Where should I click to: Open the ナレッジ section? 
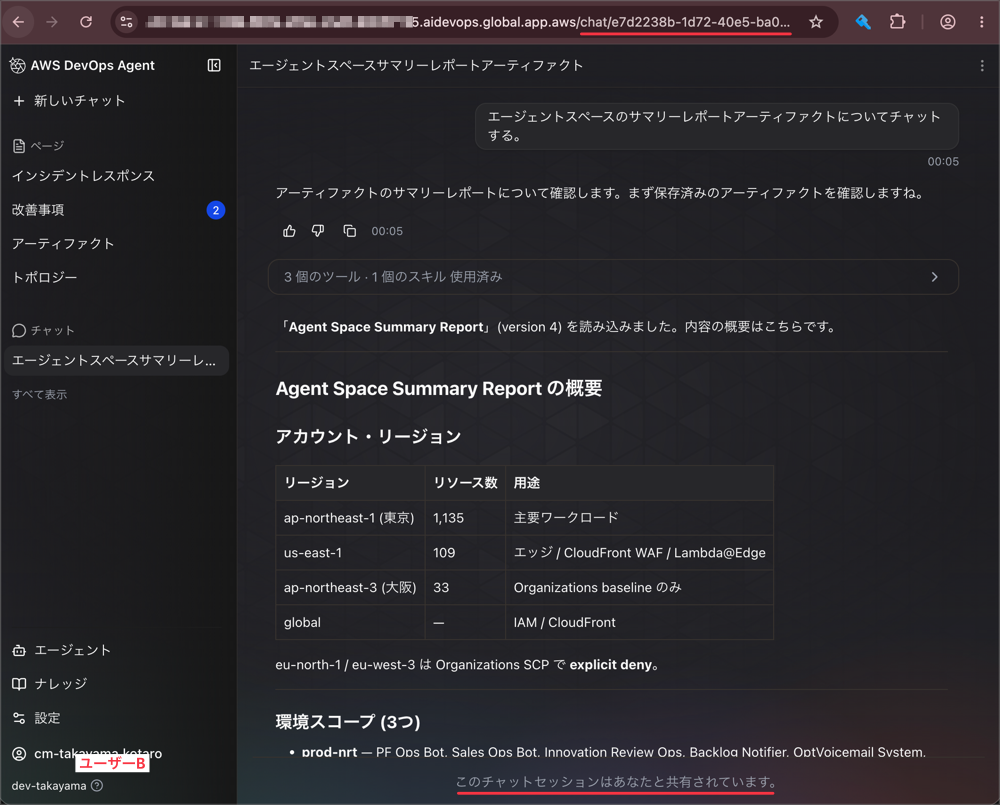click(50, 684)
